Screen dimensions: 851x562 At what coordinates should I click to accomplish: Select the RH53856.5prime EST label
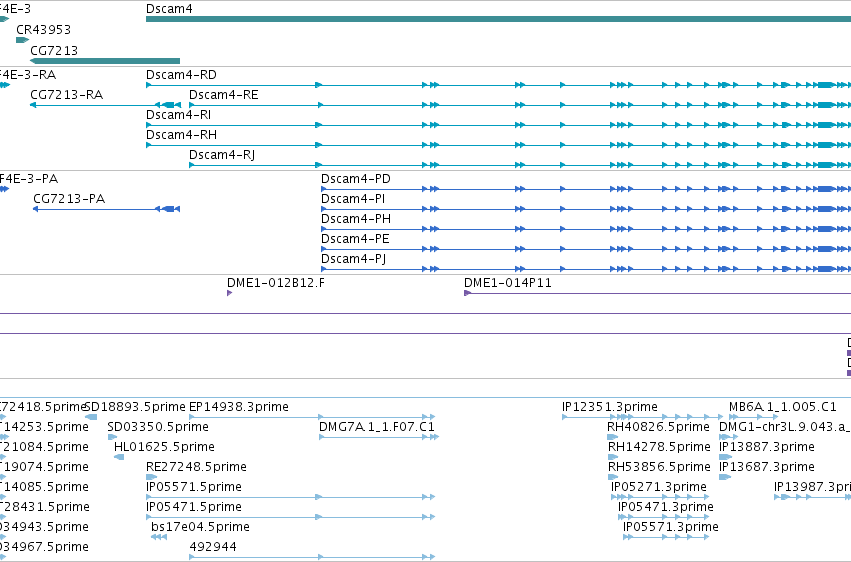point(659,467)
